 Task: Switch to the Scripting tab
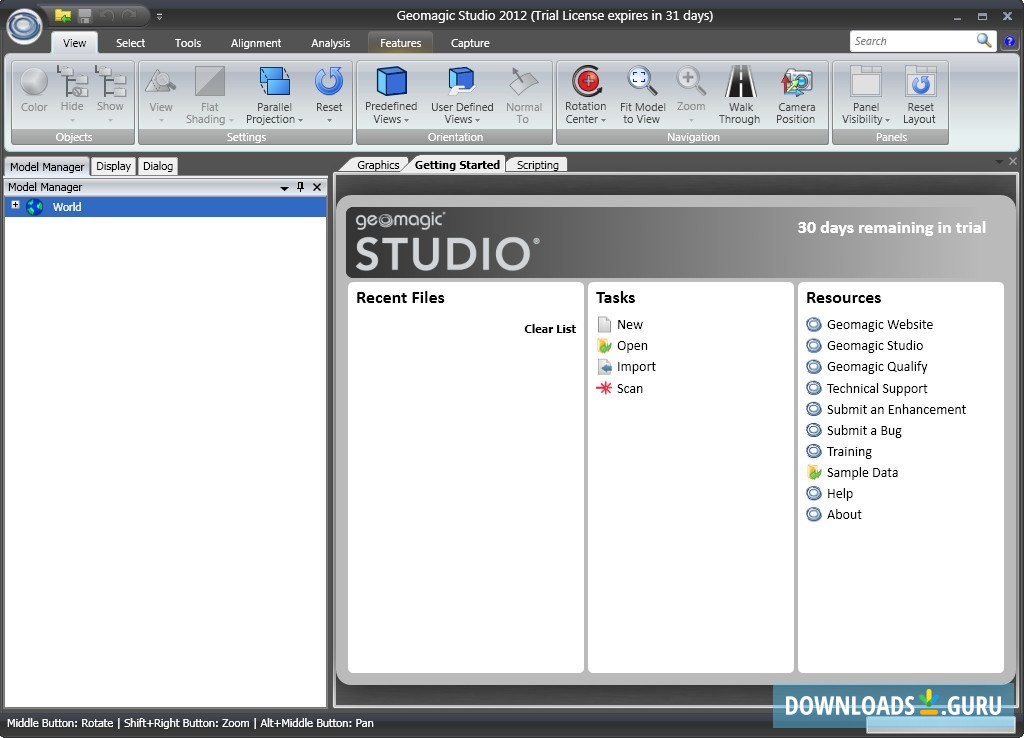(537, 165)
